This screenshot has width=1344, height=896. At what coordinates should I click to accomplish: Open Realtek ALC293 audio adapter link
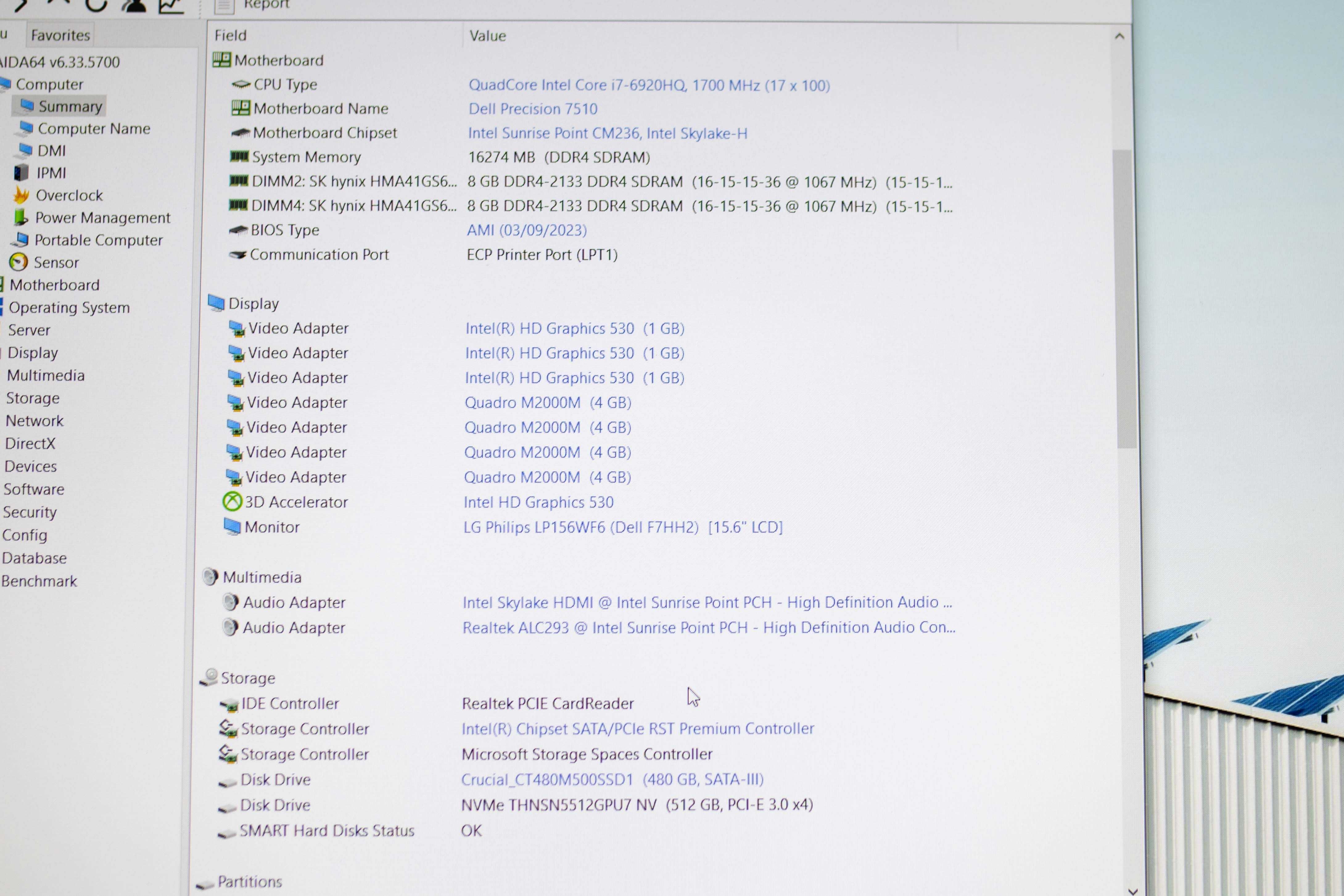pos(709,627)
